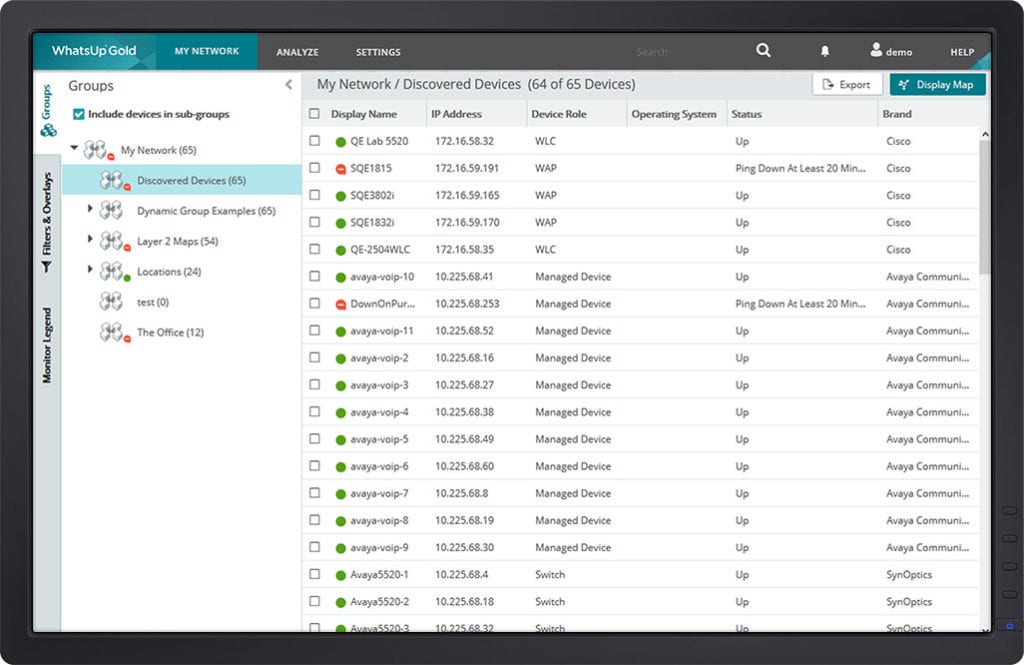The height and width of the screenshot is (665, 1024).
Task: Open the demo user account menu
Action: point(890,51)
